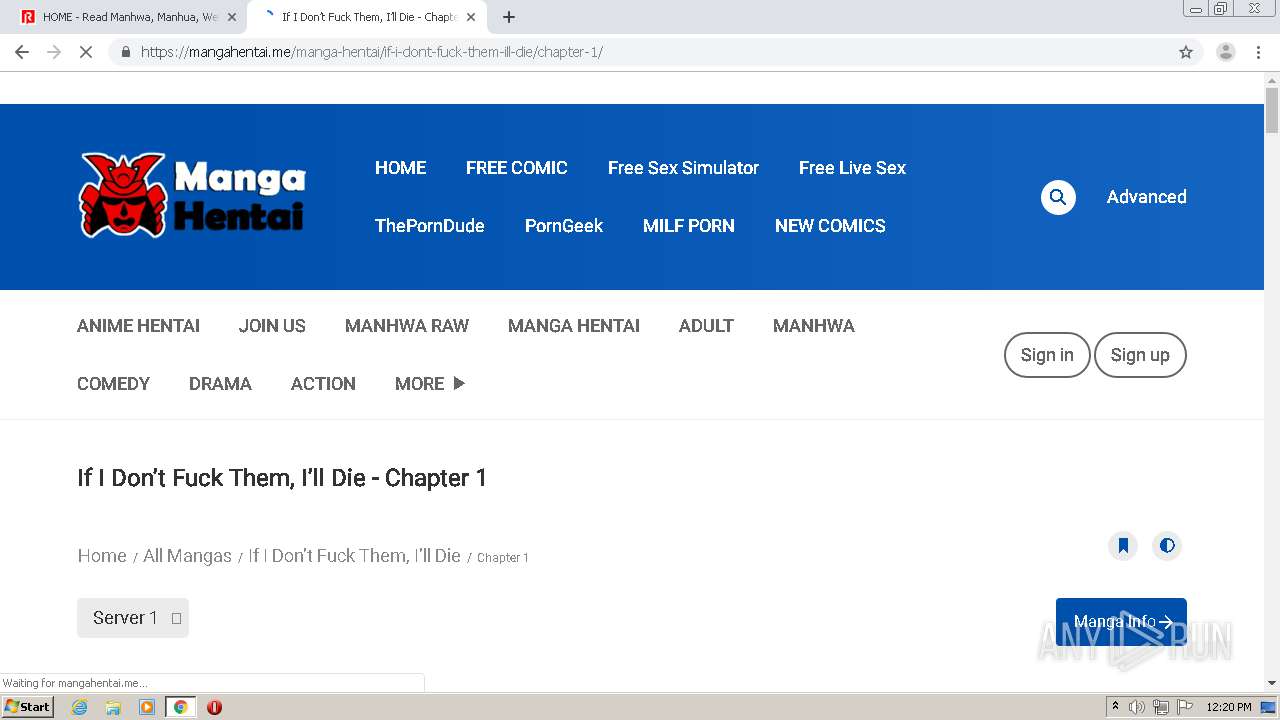Click the Chrome taskbar icon
The height and width of the screenshot is (720, 1280).
[x=180, y=707]
